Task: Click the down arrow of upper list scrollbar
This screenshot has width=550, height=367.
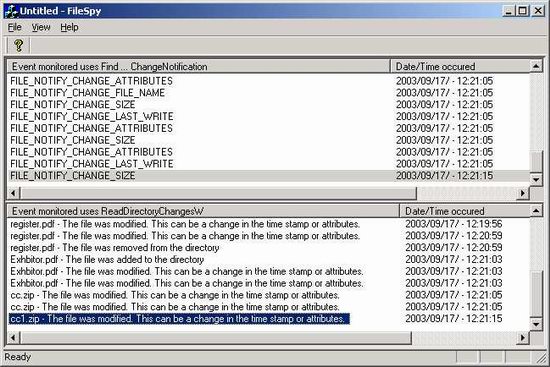Action: tap(536, 179)
